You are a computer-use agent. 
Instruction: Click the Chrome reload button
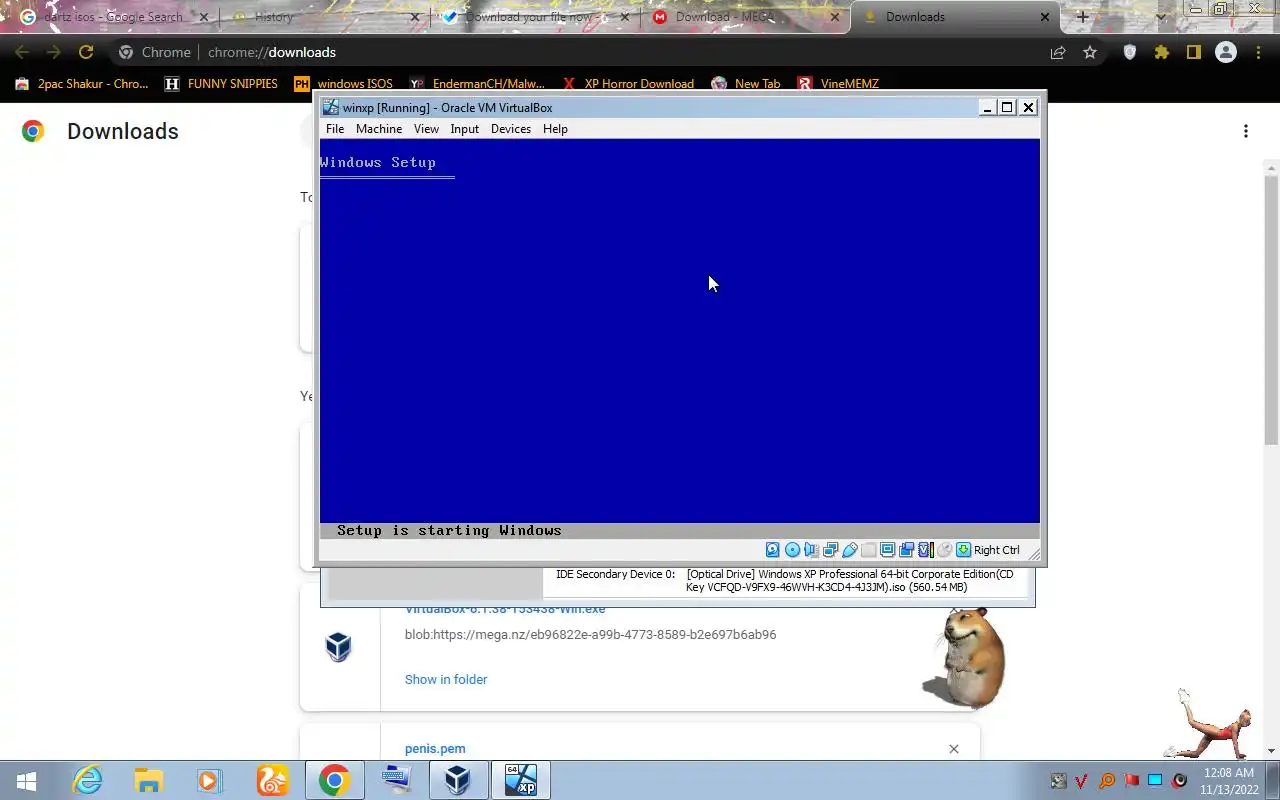tap(86, 52)
